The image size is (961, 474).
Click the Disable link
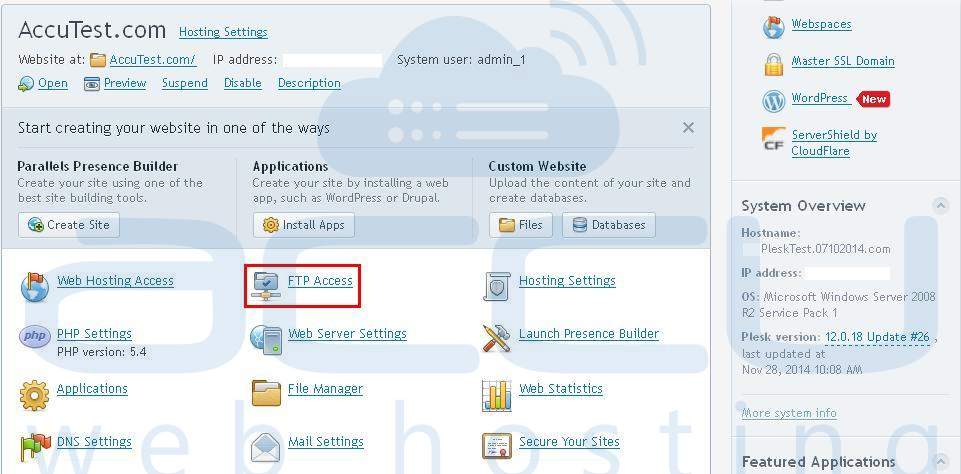(x=243, y=83)
